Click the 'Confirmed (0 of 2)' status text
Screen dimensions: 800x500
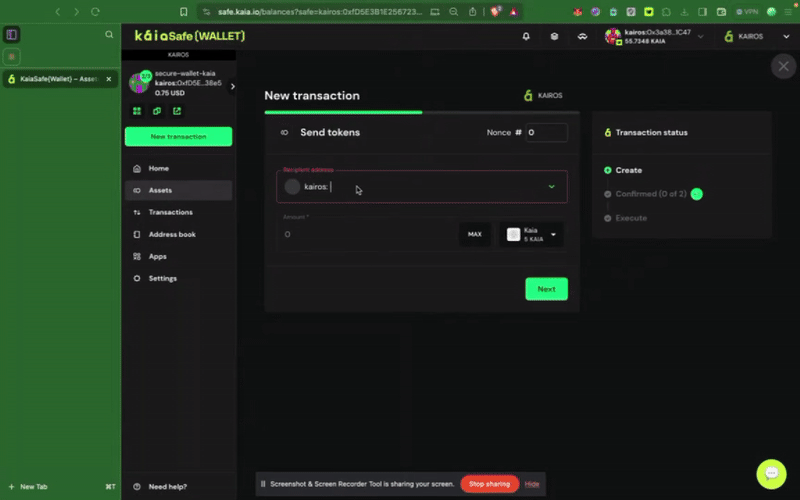coord(651,194)
